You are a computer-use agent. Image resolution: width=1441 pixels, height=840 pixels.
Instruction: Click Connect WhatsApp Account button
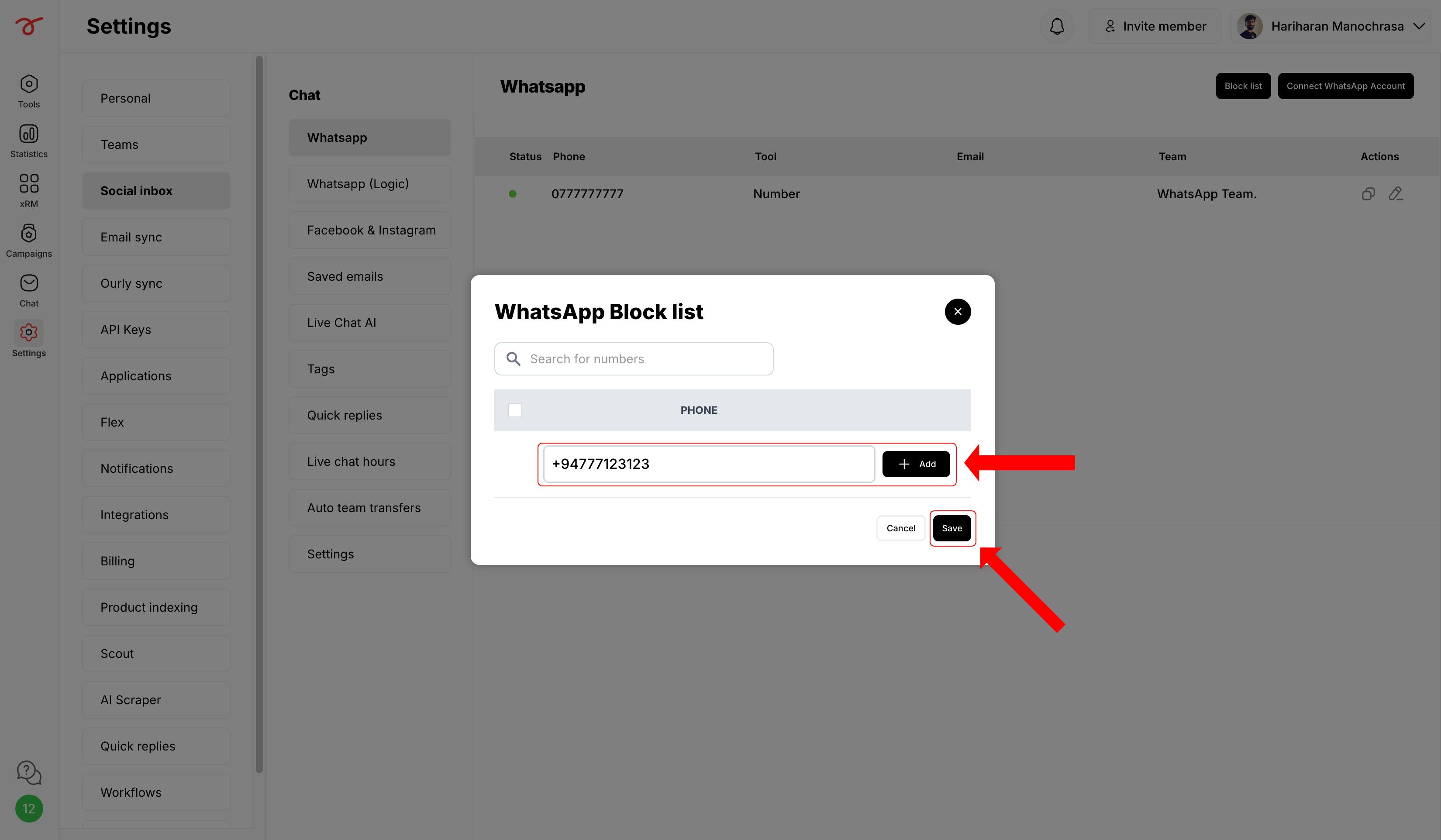pos(1345,86)
